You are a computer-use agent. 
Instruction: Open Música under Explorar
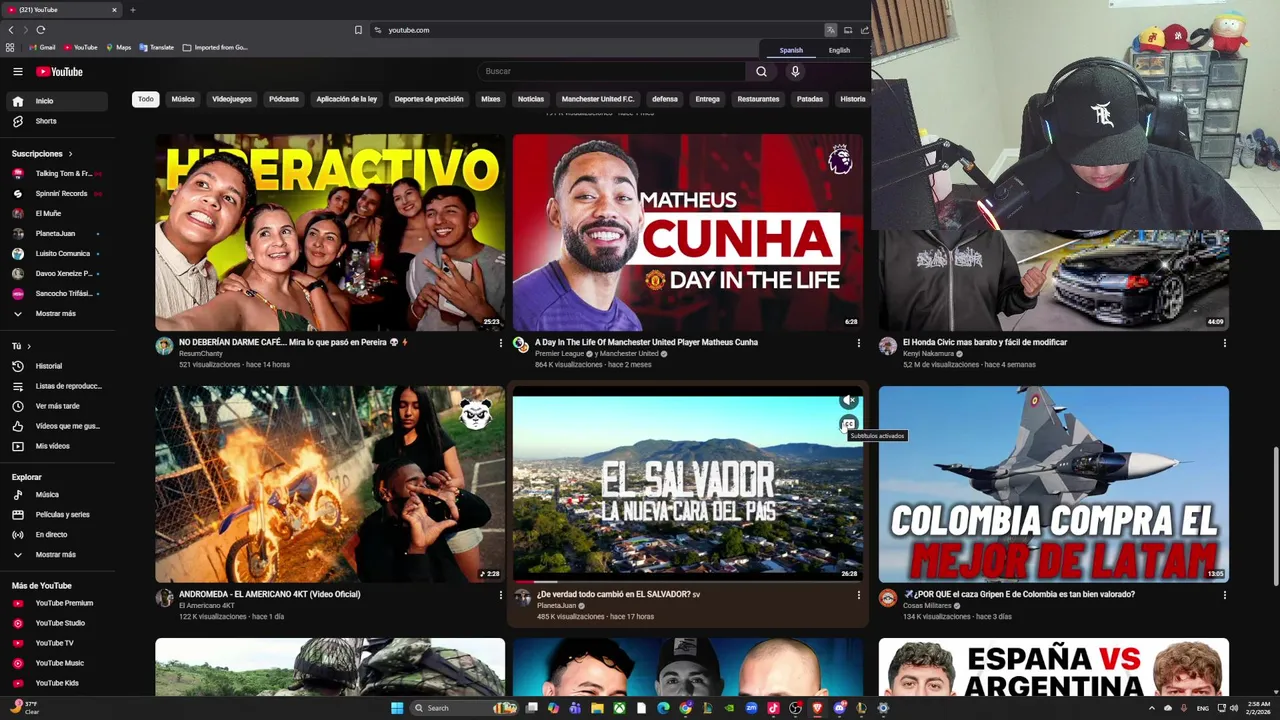click(58, 494)
